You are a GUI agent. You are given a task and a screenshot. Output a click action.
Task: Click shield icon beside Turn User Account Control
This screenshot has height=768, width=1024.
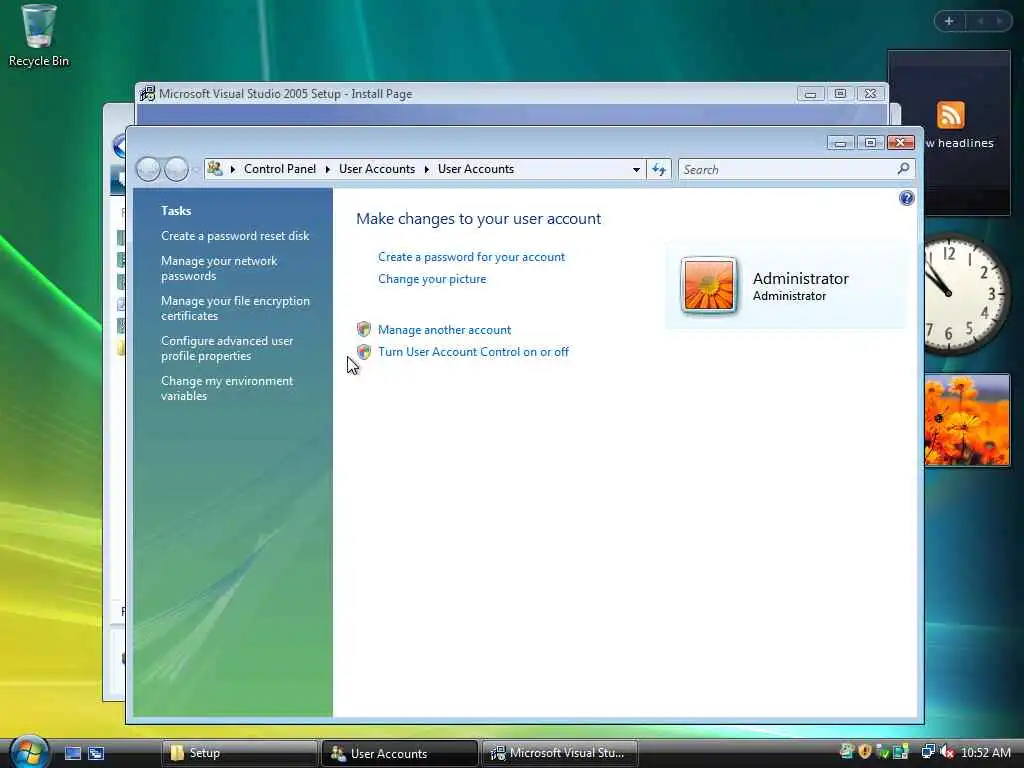click(x=364, y=351)
